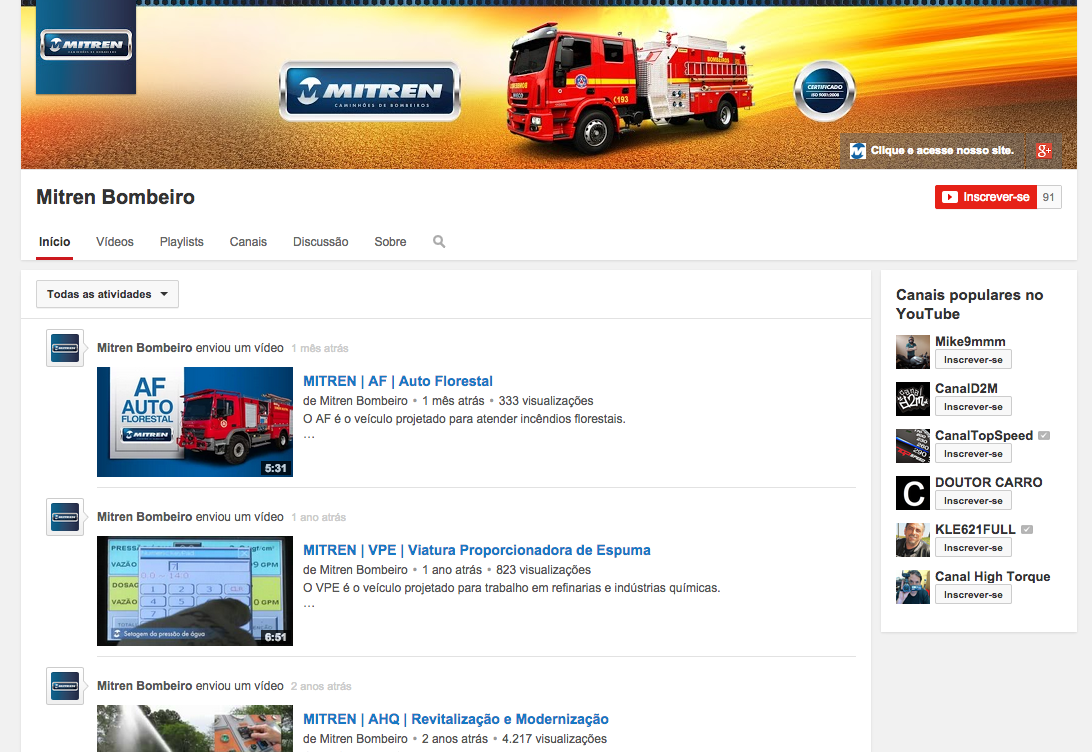Open the Google+ icon in banner
The height and width of the screenshot is (752, 1092).
[x=1043, y=150]
